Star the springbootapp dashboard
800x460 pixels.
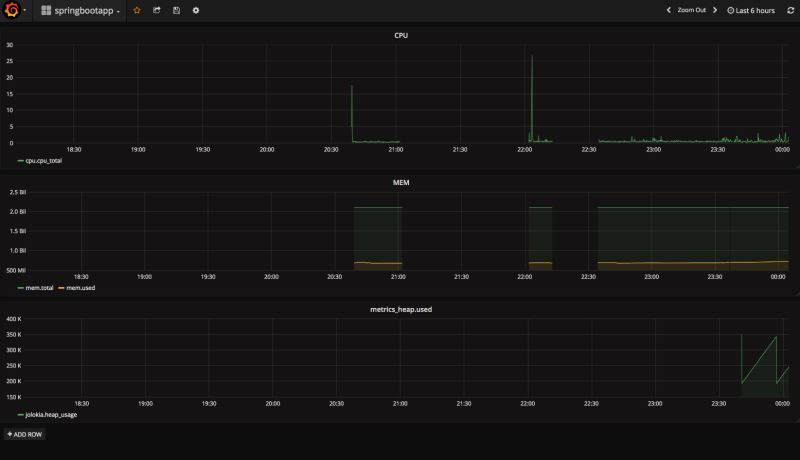pos(137,10)
